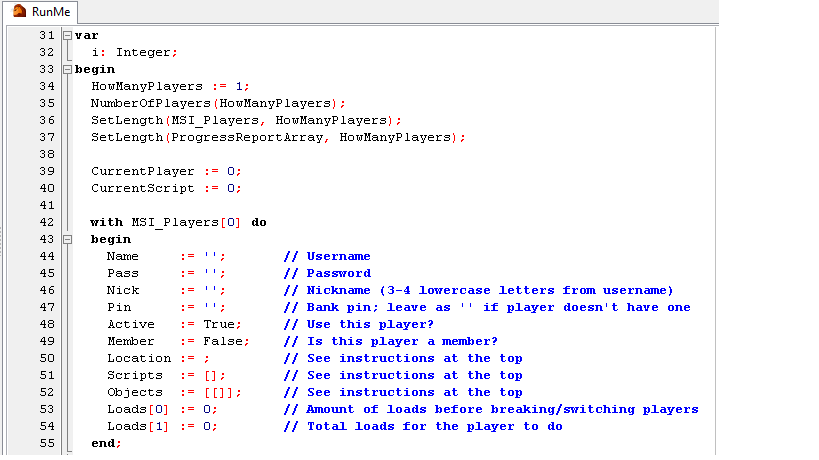
Task: Click line number 41 in the gutter
Action: (x=46, y=205)
